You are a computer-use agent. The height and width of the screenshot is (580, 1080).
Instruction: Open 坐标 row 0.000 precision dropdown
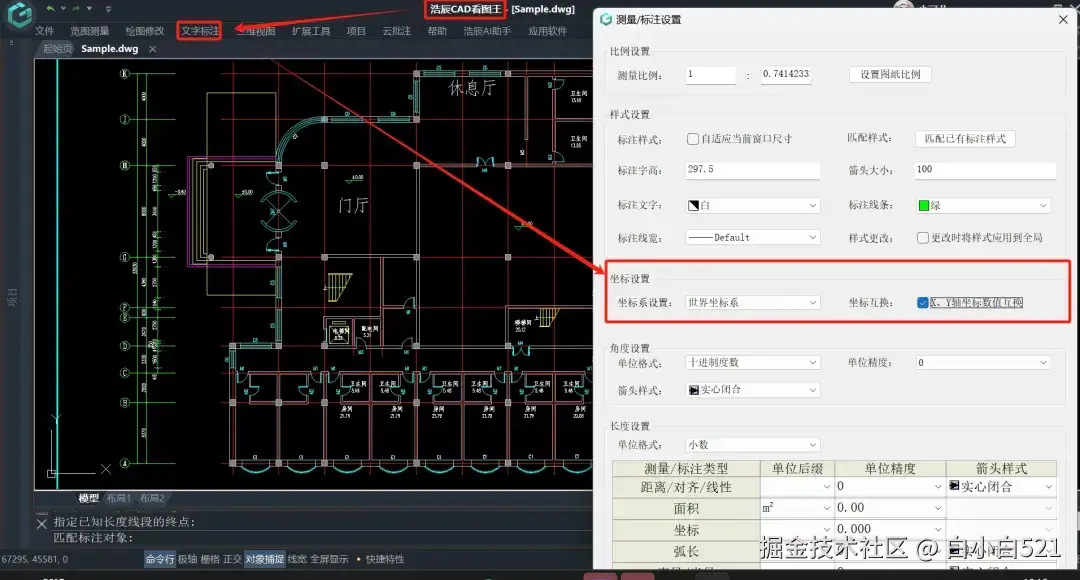(889, 529)
